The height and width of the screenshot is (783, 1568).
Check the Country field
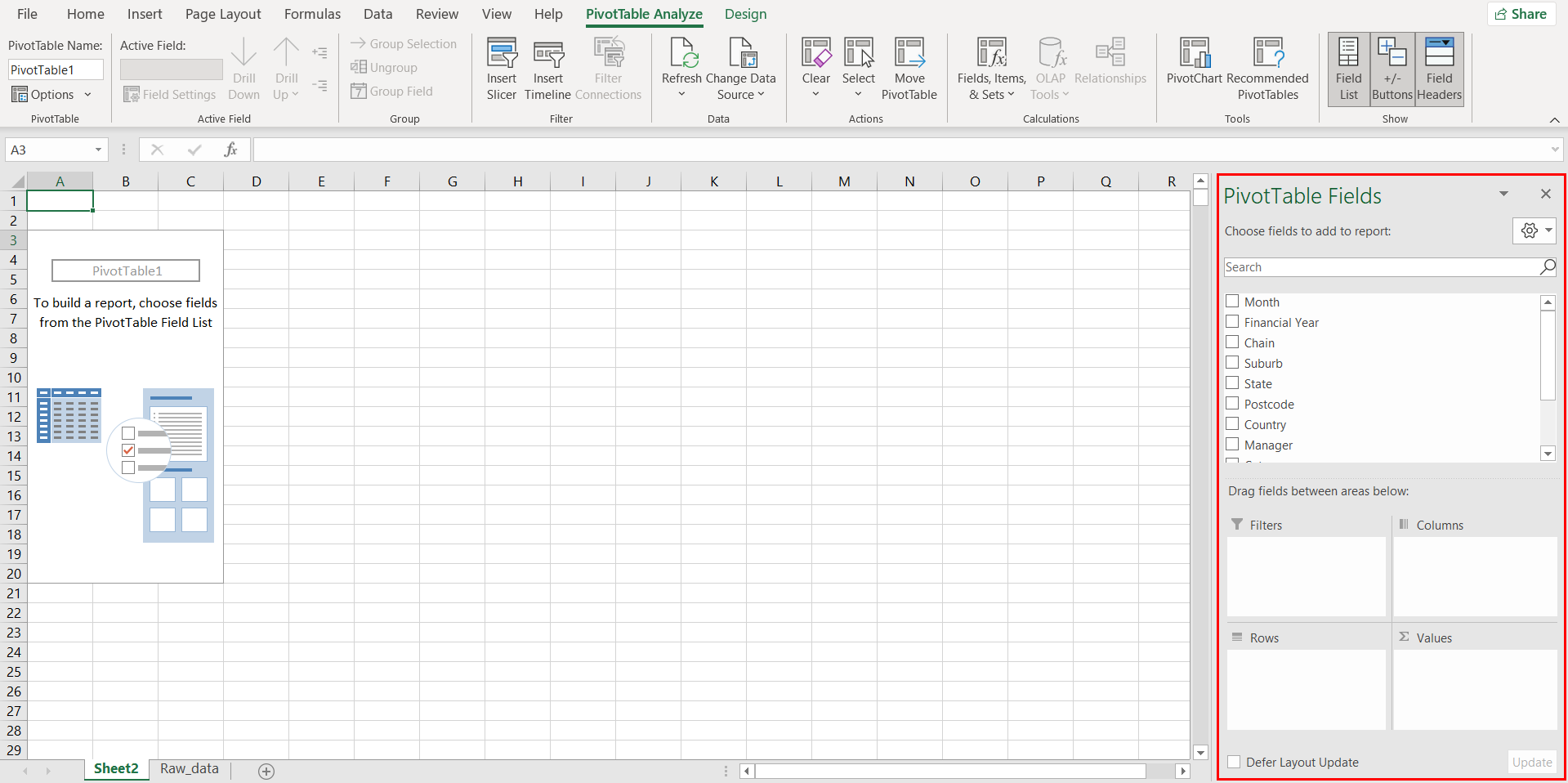pos(1232,424)
